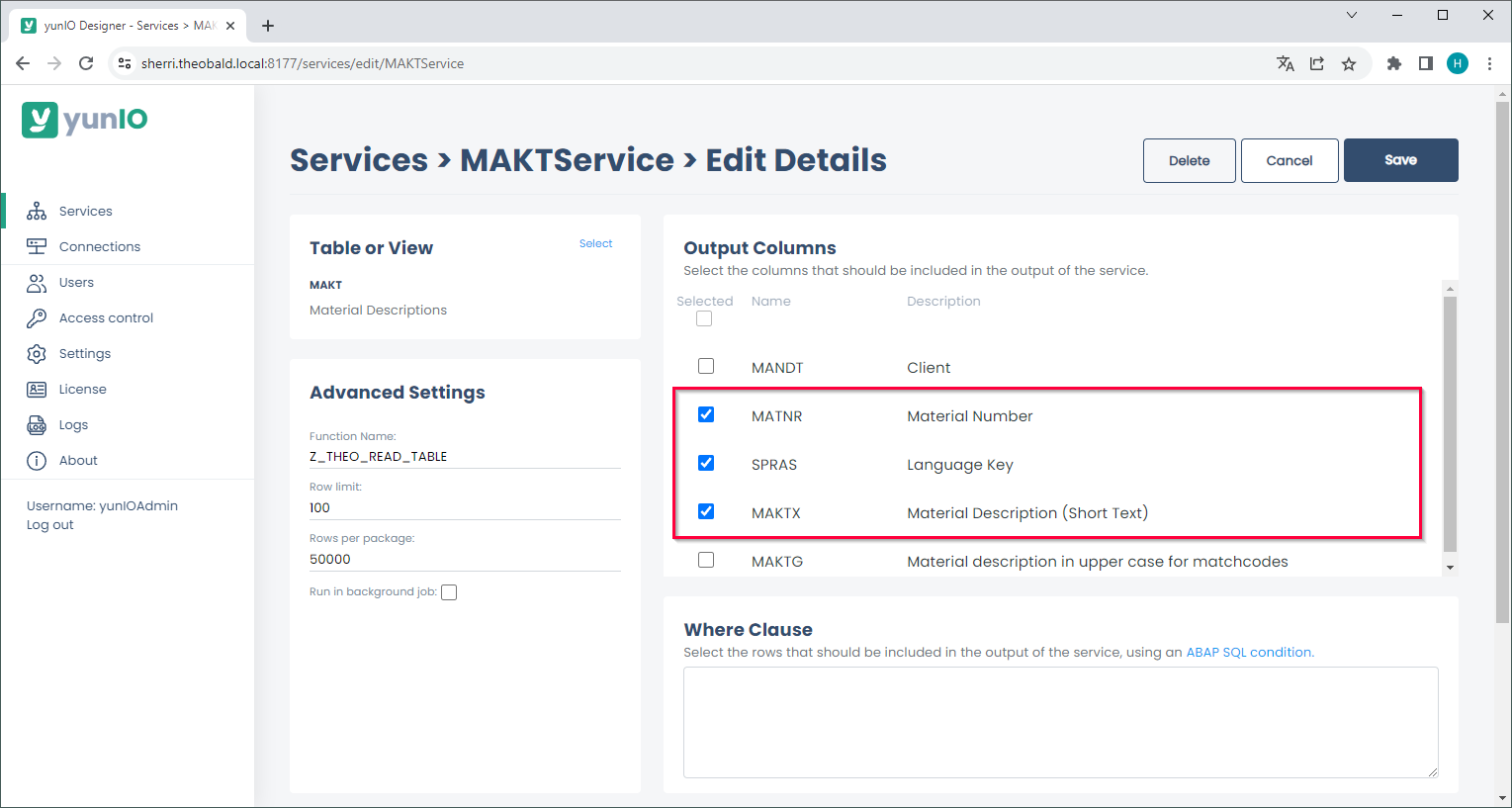Click the Users icon in sidebar
The image size is (1512, 808).
tap(37, 283)
